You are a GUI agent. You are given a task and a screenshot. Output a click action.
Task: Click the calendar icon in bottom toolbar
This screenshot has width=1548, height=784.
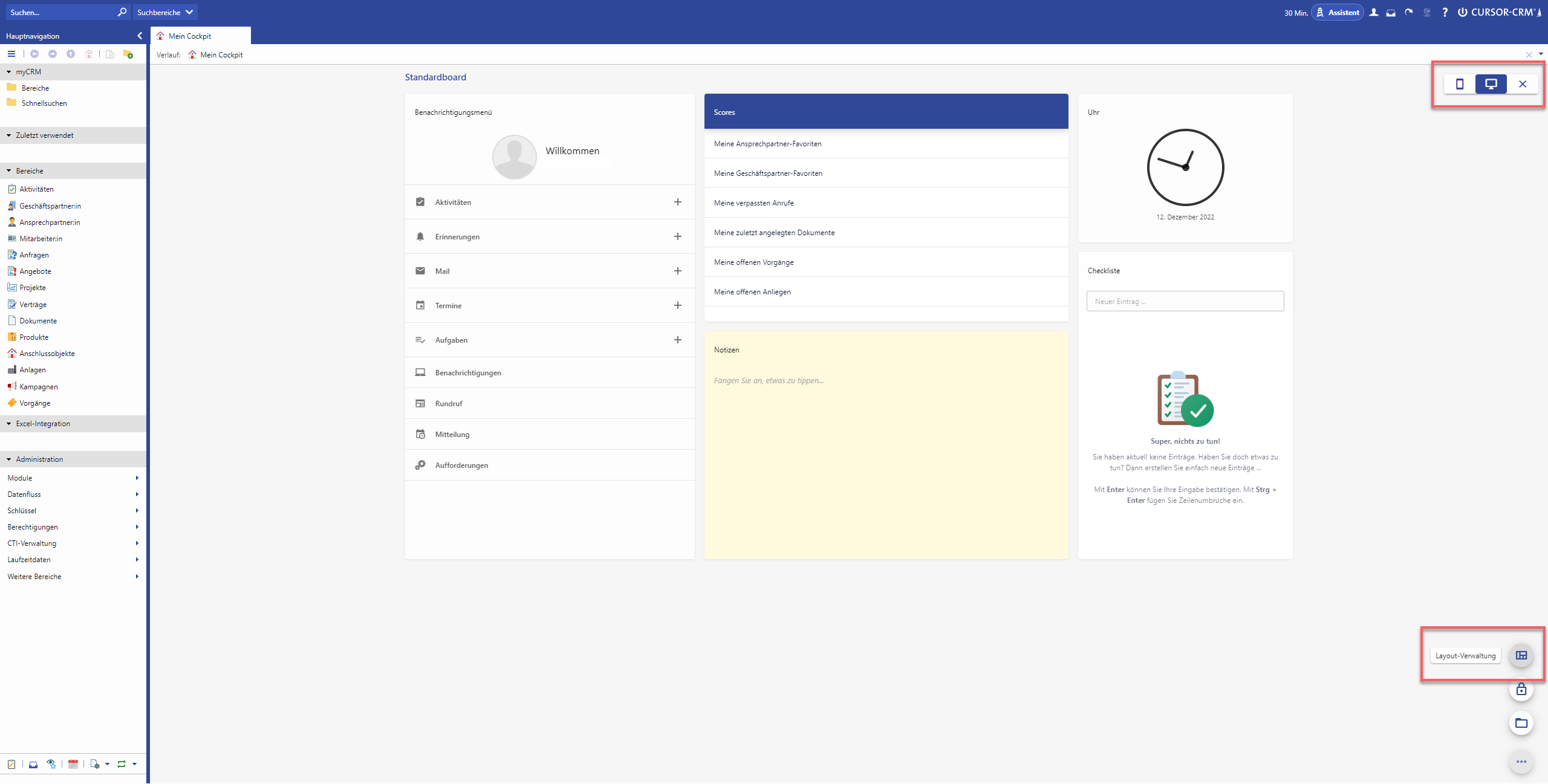[x=73, y=764]
